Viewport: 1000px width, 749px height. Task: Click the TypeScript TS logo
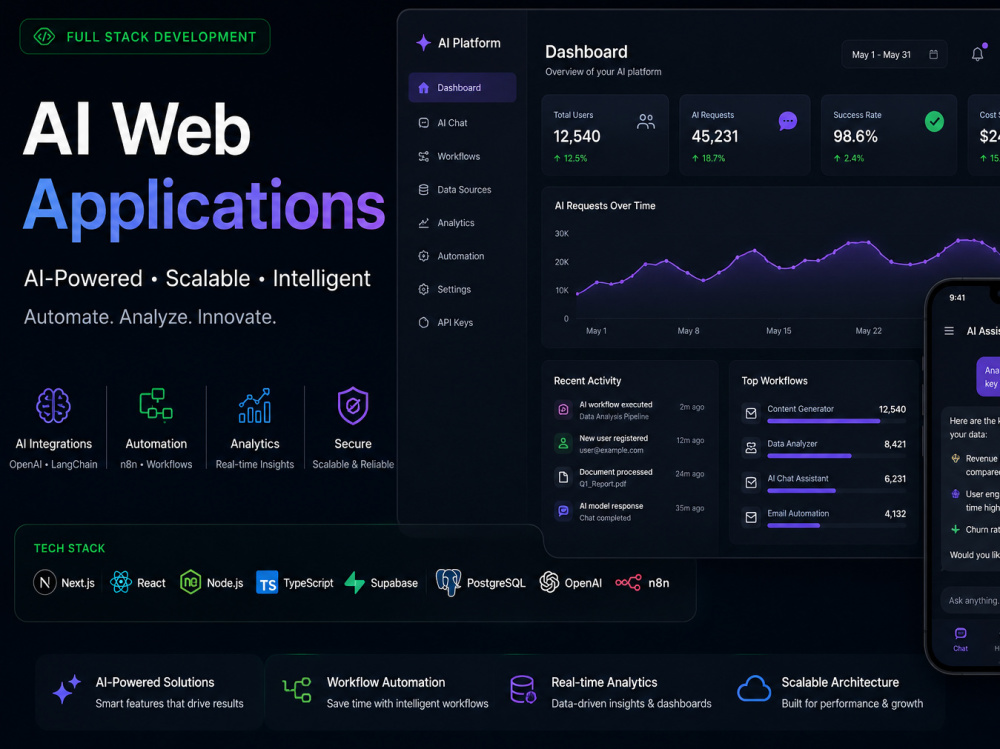[267, 582]
